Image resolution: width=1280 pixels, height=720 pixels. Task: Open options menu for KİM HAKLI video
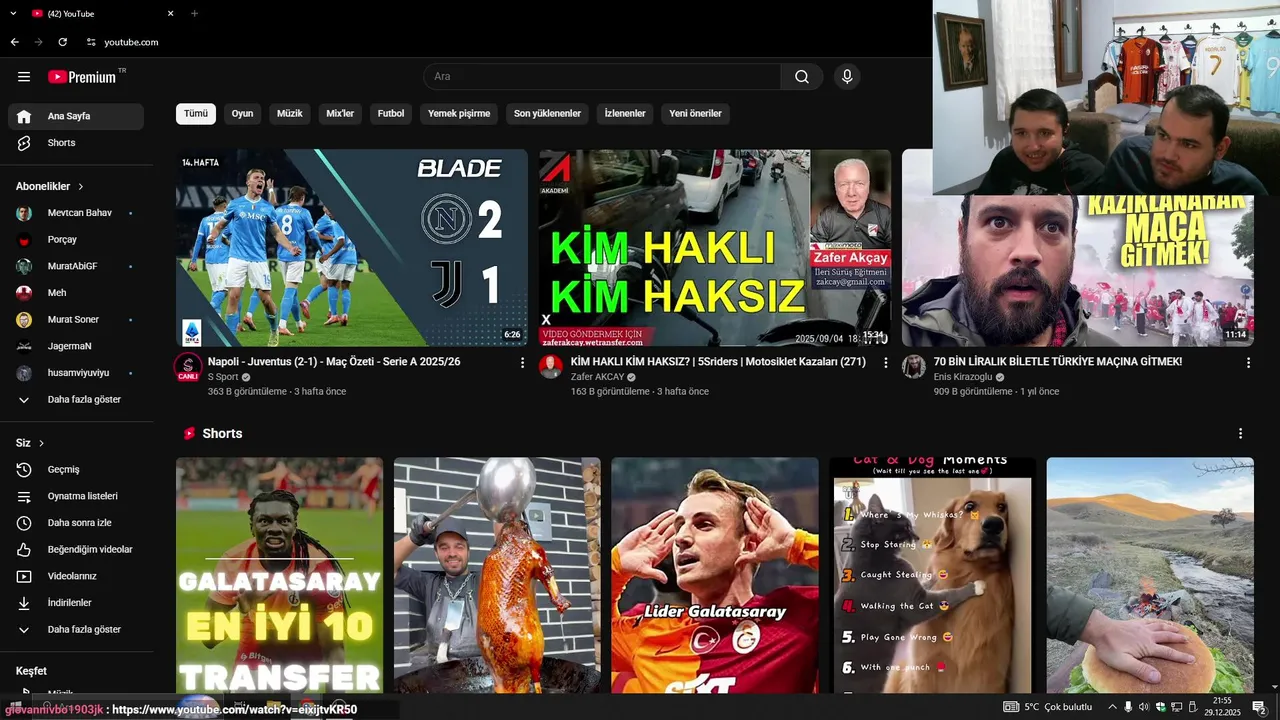[x=885, y=363]
